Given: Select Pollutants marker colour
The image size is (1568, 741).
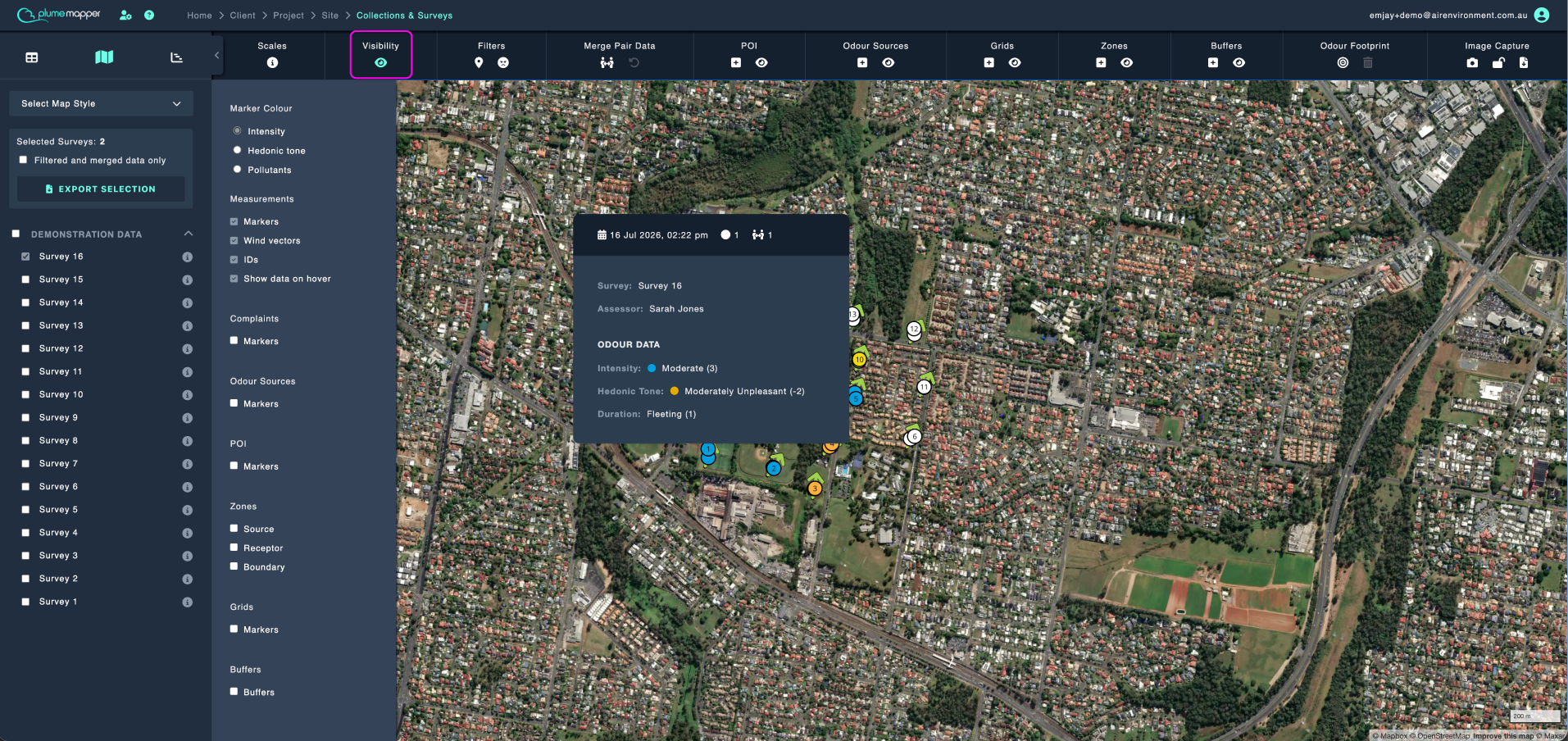Looking at the screenshot, I should pos(237,170).
